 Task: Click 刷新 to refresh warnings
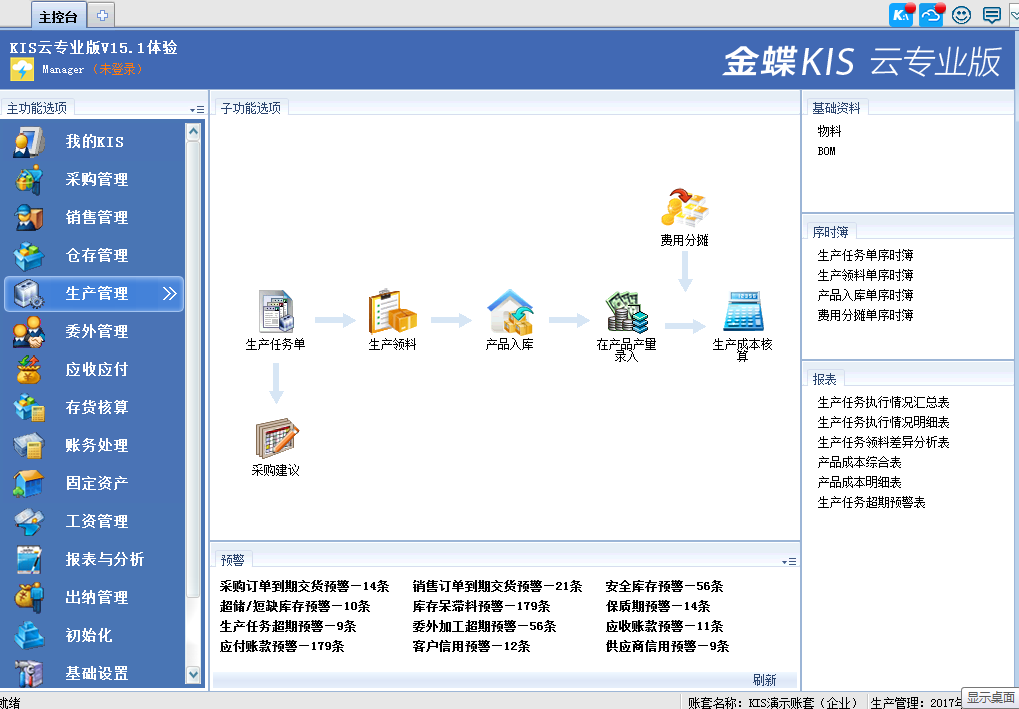click(x=765, y=680)
